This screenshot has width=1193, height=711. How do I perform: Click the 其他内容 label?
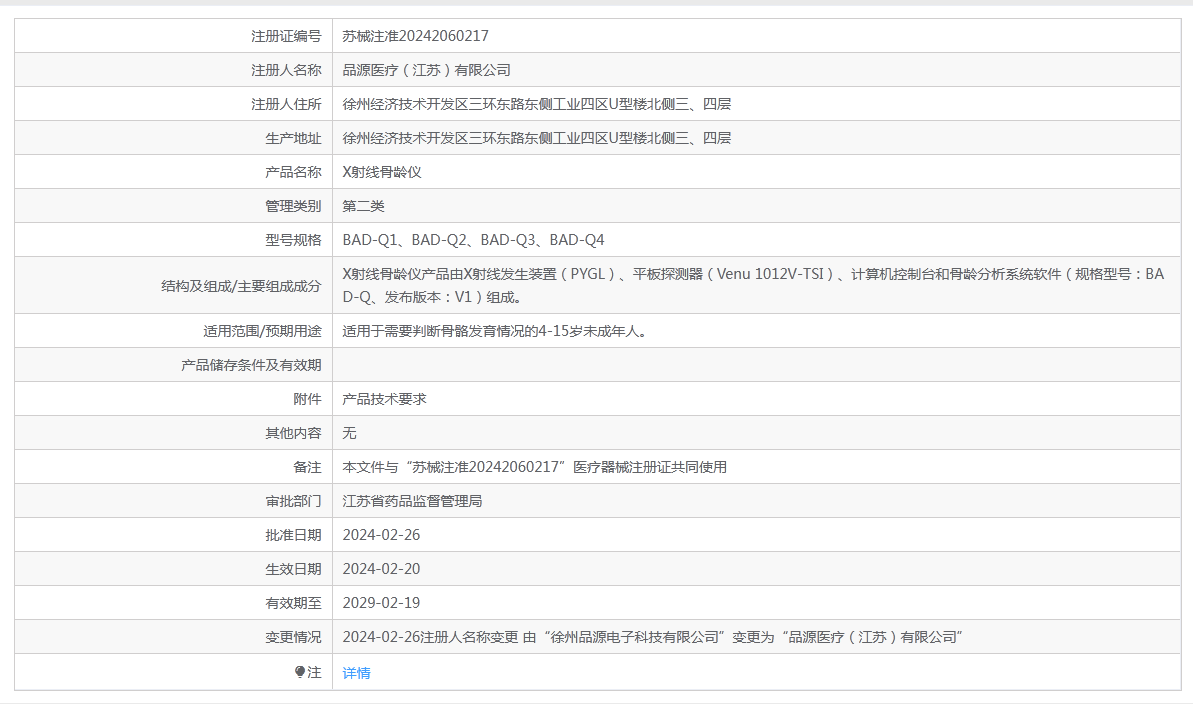[x=293, y=433]
